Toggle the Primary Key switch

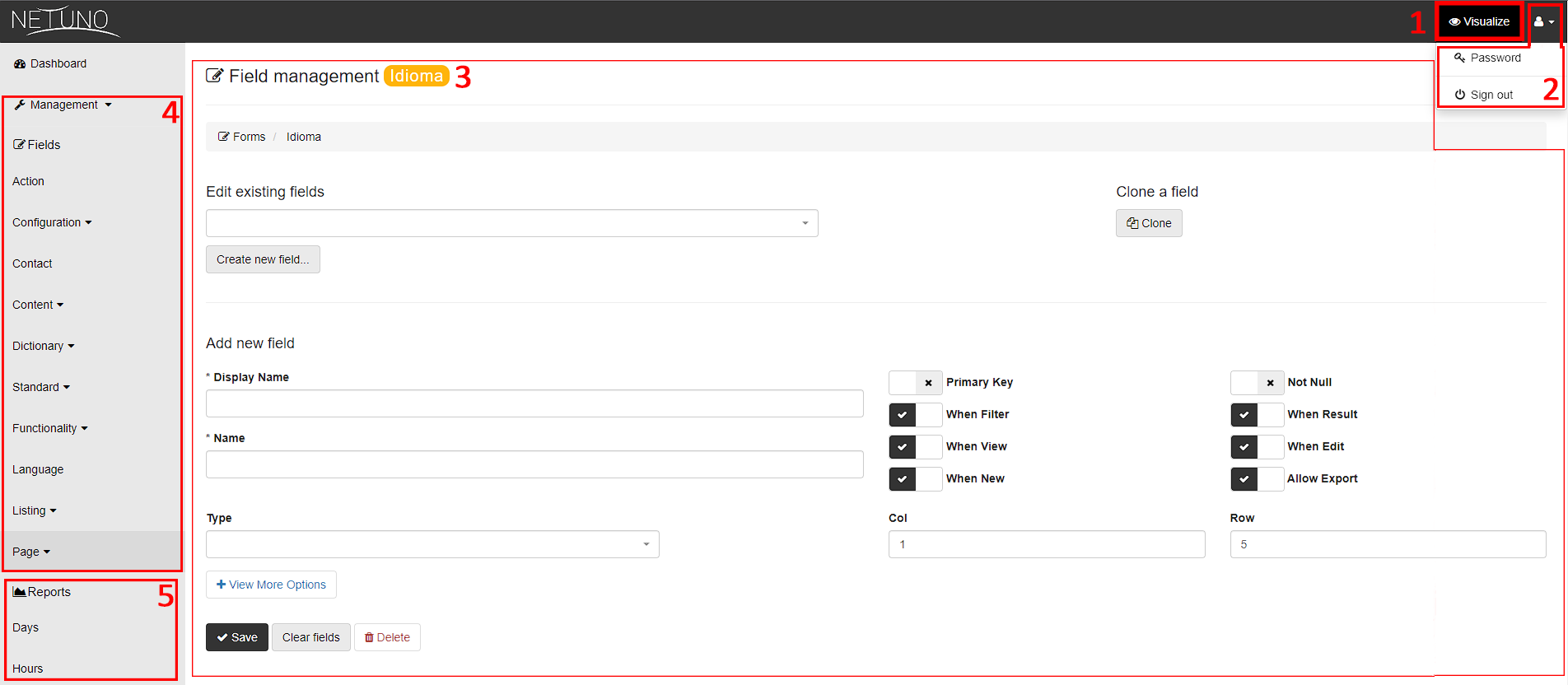915,383
